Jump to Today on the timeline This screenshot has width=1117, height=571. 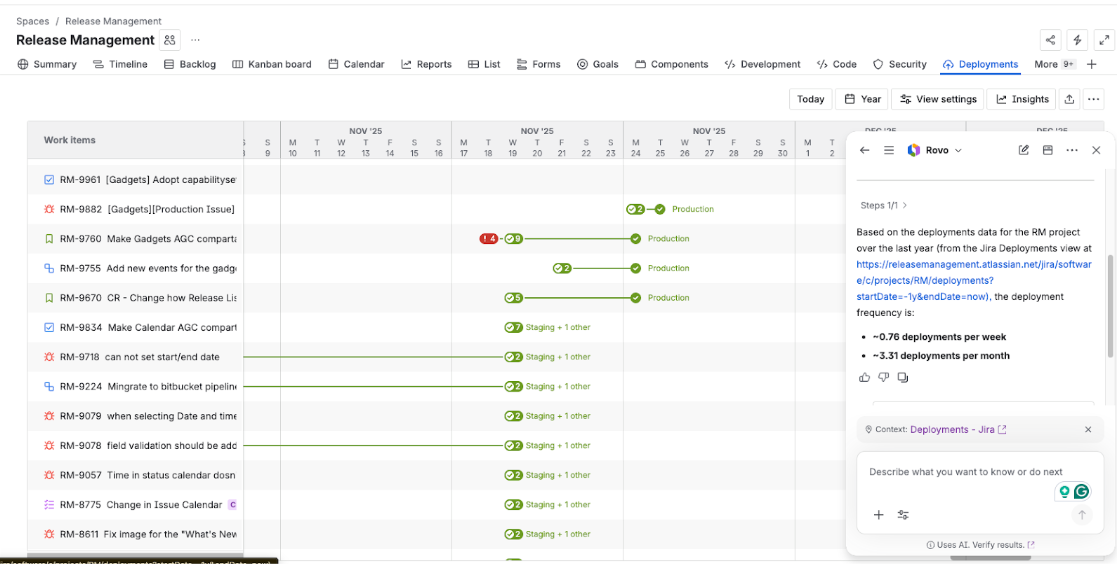click(x=811, y=99)
